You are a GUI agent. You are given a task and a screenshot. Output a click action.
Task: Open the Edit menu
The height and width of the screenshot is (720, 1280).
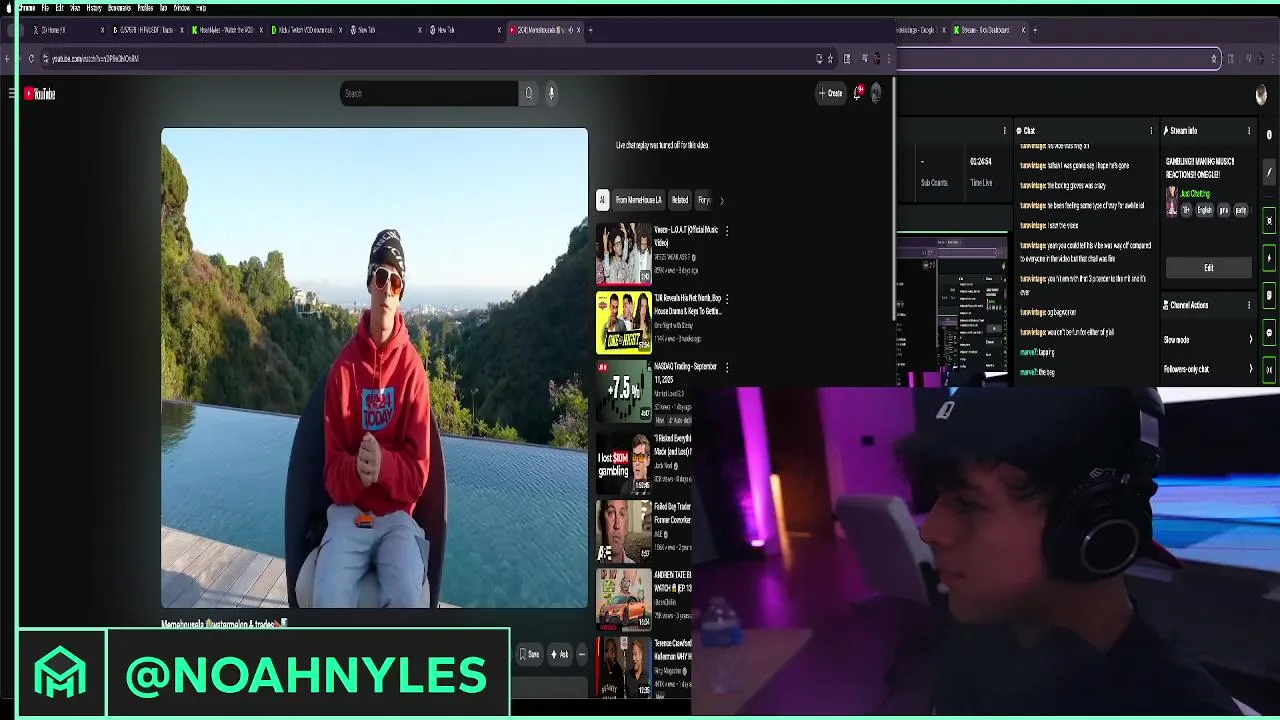59,8
